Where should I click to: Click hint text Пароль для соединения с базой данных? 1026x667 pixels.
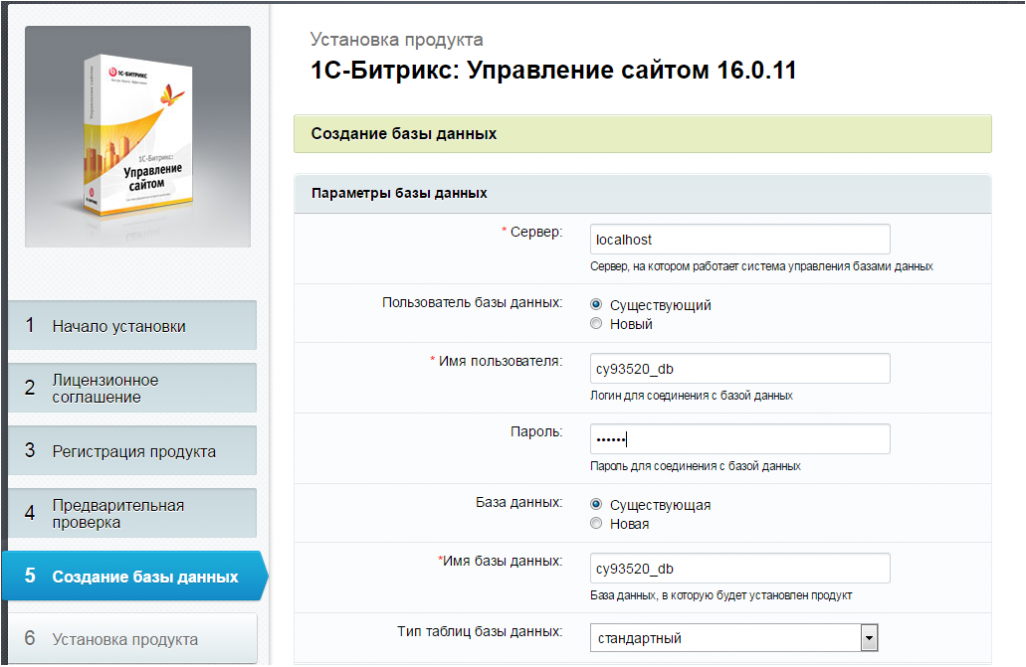pos(695,466)
